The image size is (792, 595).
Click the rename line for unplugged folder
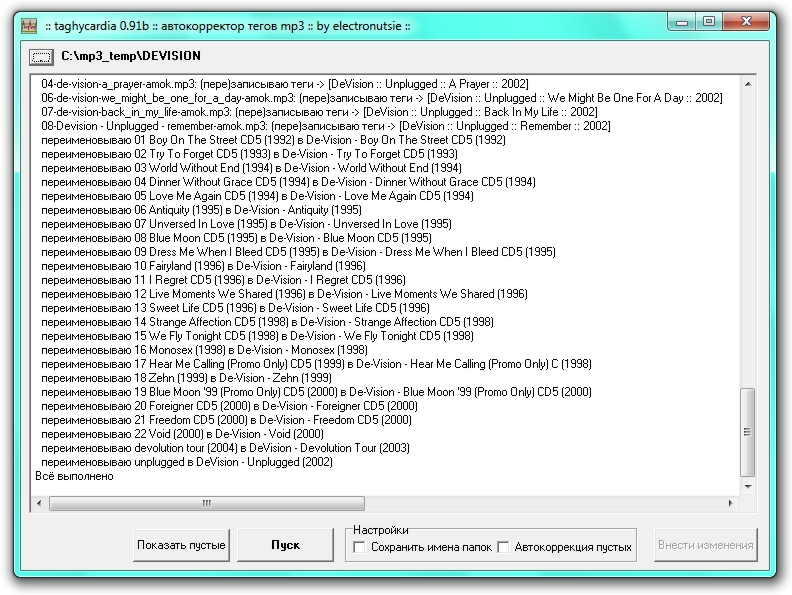(x=187, y=462)
